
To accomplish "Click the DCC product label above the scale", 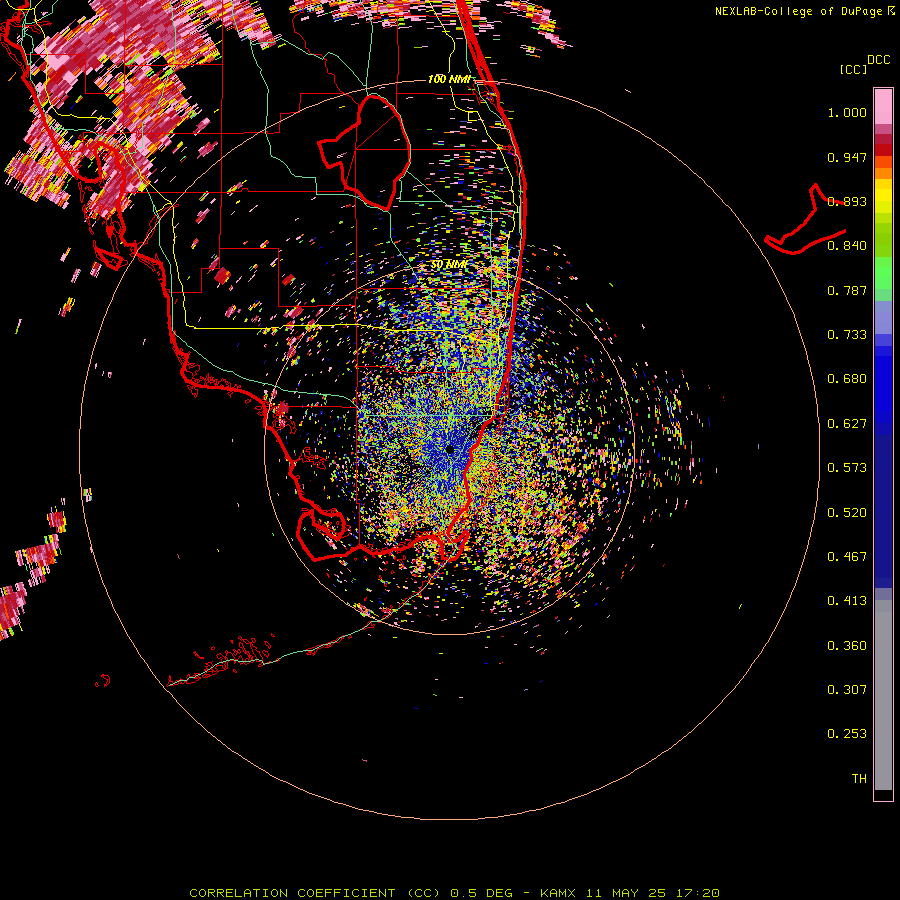I will coord(878,60).
